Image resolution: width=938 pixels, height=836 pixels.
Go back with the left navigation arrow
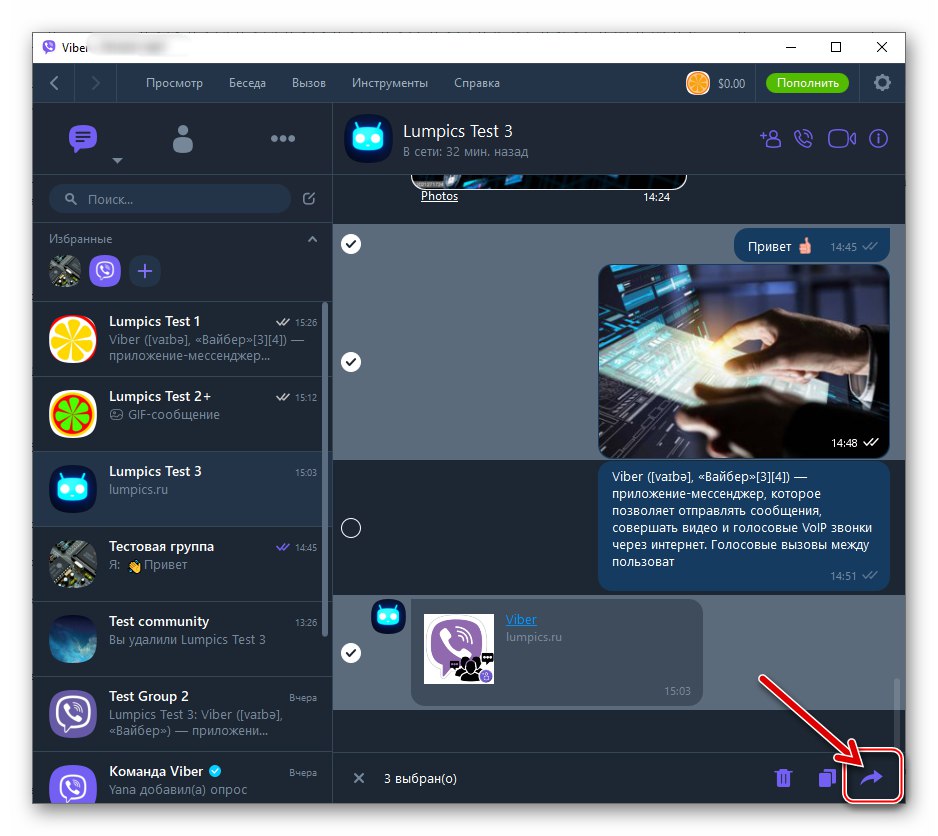click(54, 83)
